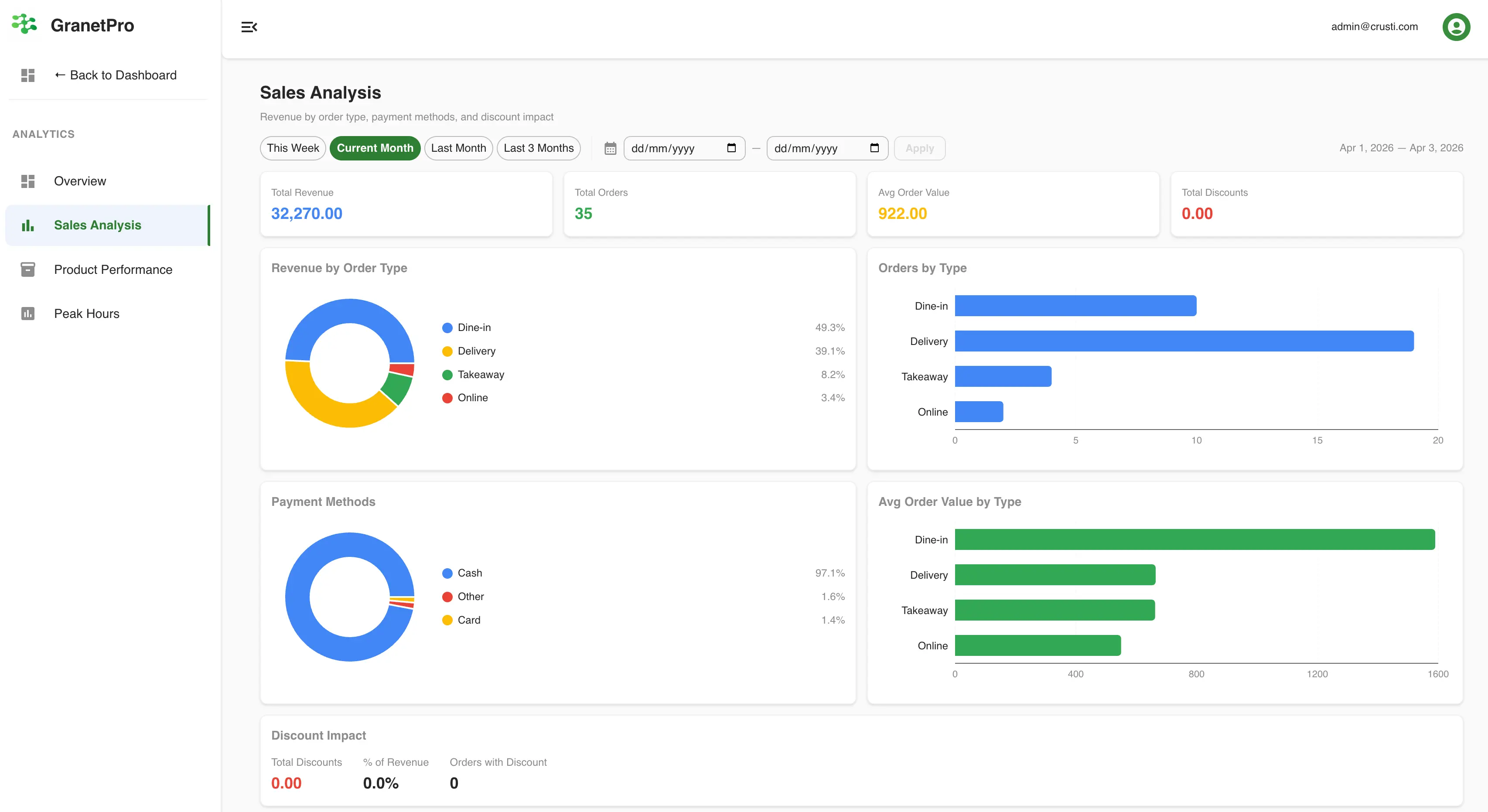Click the admin@crusti.com email text
This screenshot has width=1488, height=812.
(1374, 27)
